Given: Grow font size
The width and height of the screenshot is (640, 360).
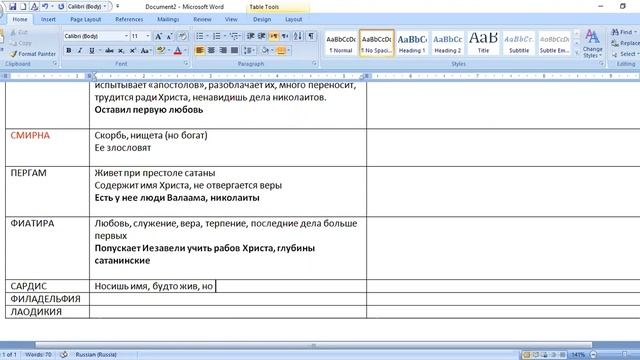Looking at the screenshot, I should click(158, 36).
